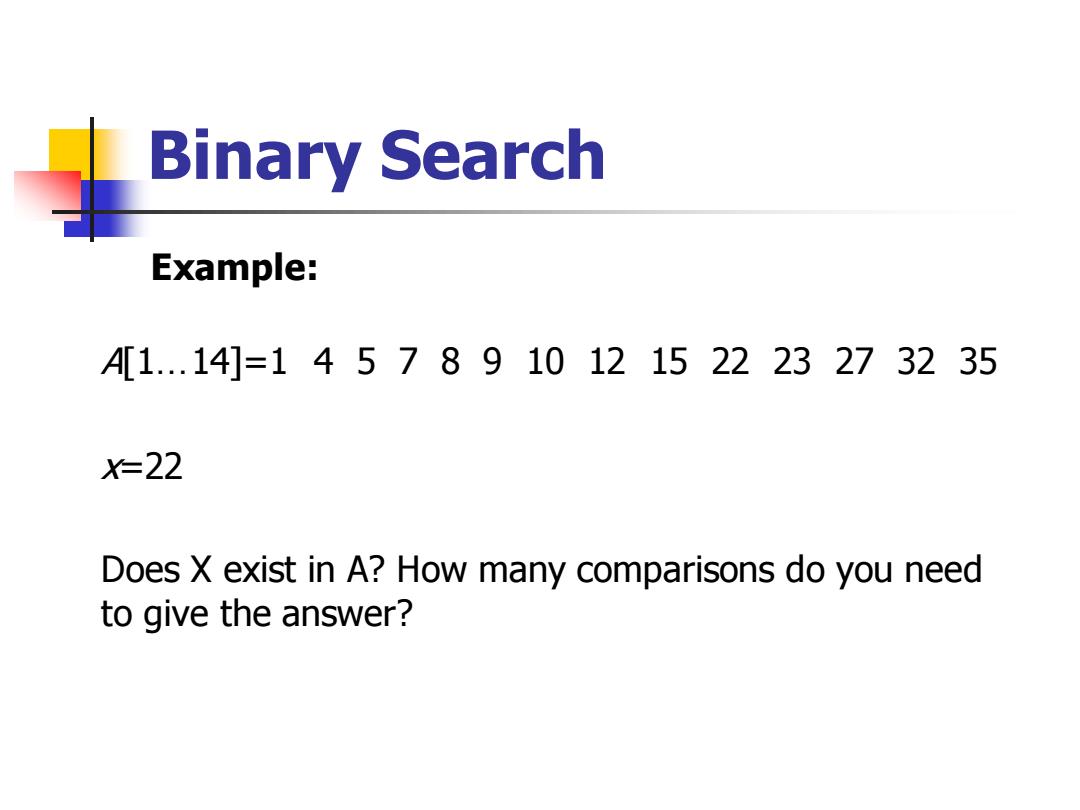Screen dimensions: 1080x810
Task: Click the red gradient square in the logo
Action: point(48,196)
